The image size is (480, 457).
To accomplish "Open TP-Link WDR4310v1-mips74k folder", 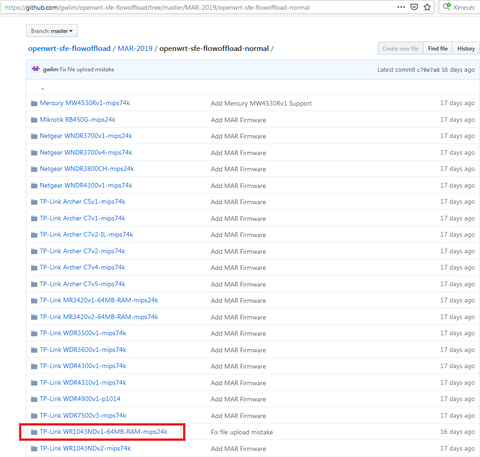I will tap(83, 382).
